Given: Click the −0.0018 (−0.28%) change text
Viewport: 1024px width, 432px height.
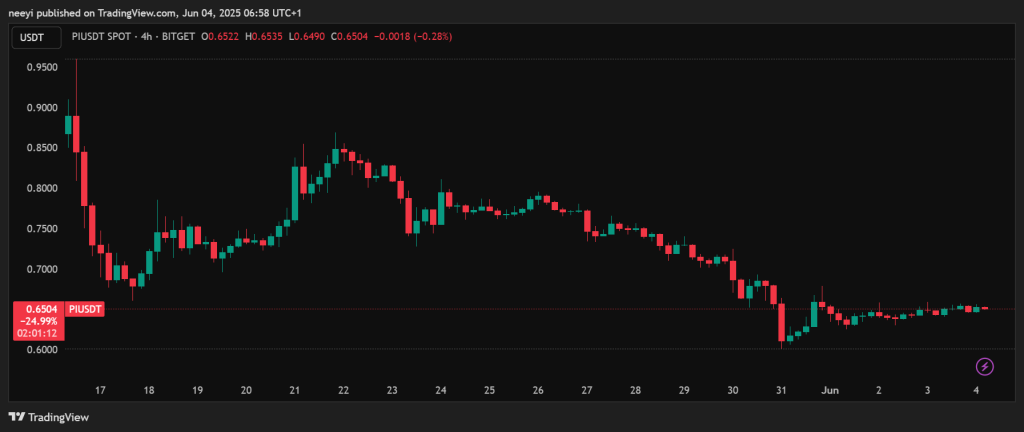Looking at the screenshot, I should point(413,37).
